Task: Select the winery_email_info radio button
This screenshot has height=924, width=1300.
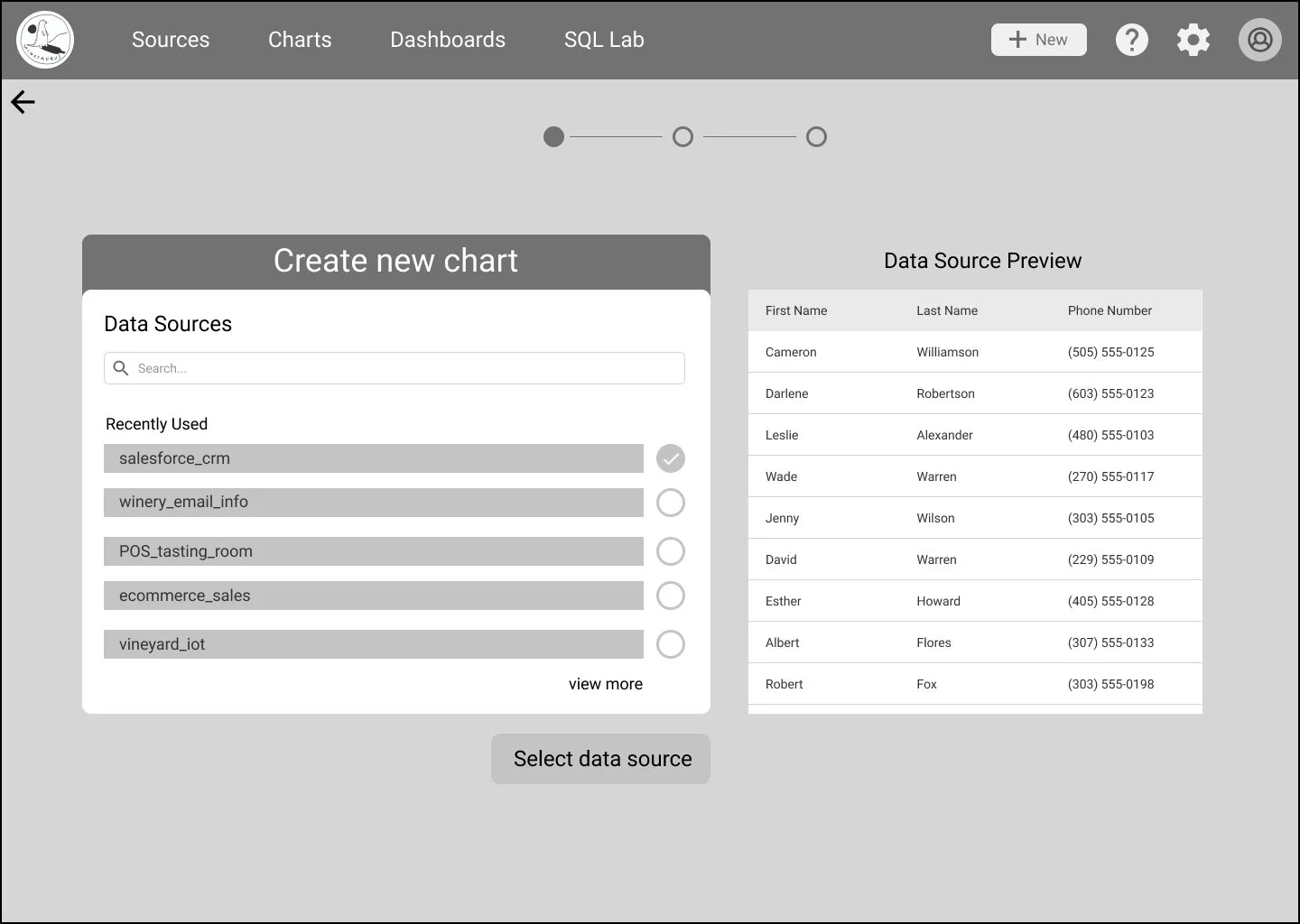Action: [671, 503]
